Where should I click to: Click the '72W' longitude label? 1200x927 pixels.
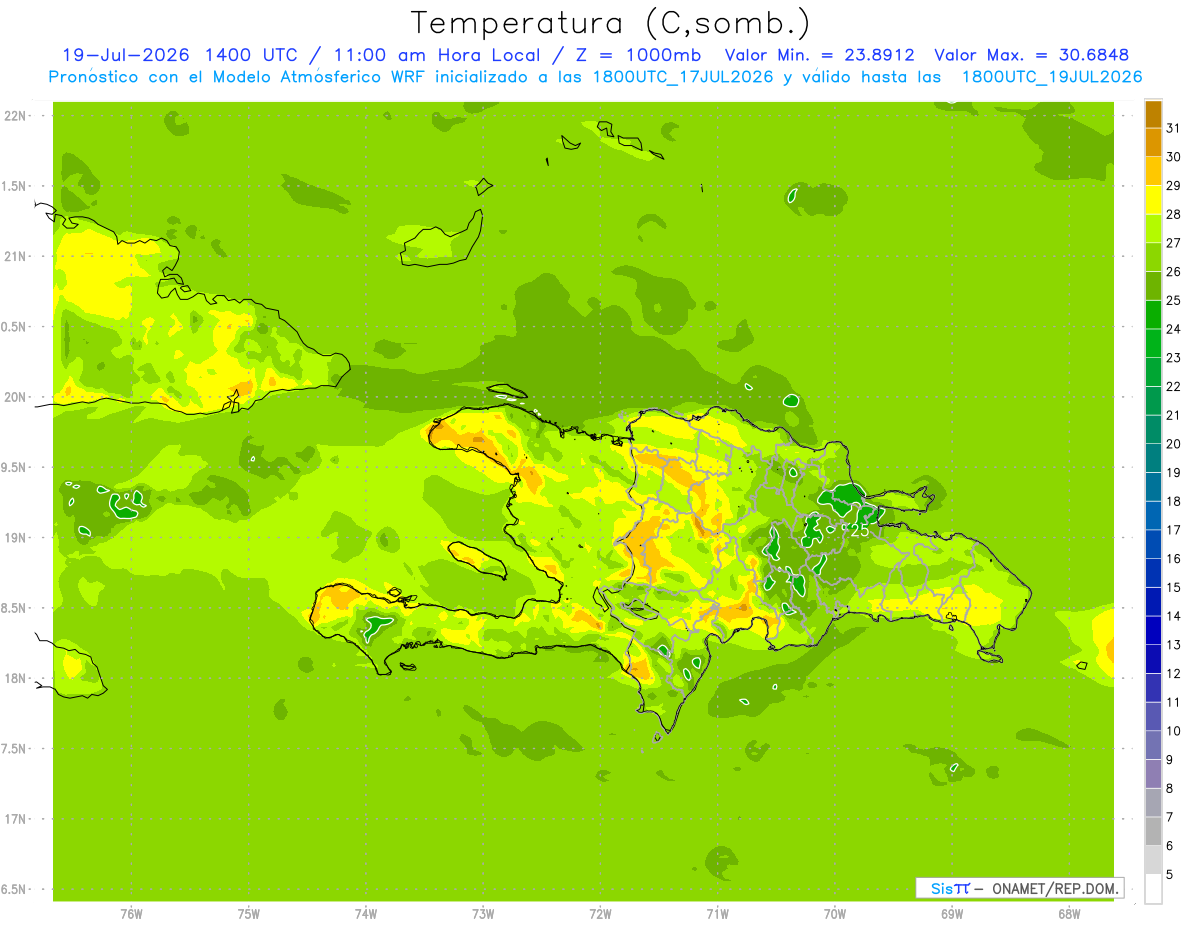click(x=600, y=914)
